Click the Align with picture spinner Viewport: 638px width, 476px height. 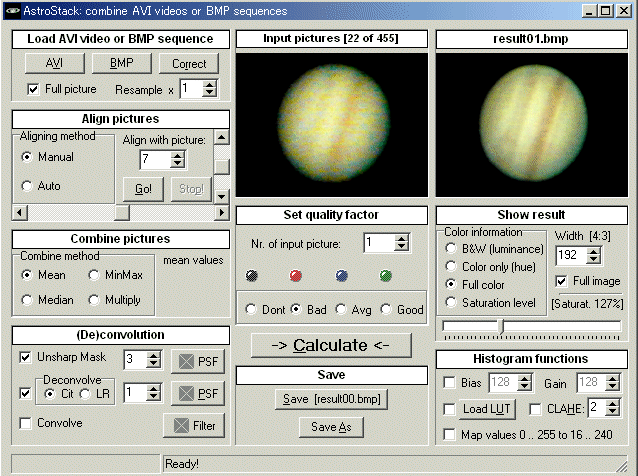coord(177,159)
